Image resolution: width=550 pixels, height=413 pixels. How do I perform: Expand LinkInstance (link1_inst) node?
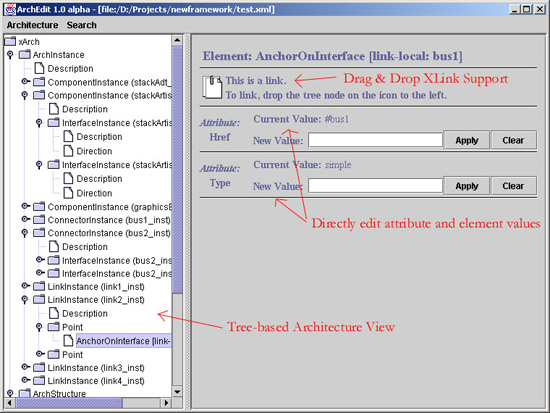25,286
